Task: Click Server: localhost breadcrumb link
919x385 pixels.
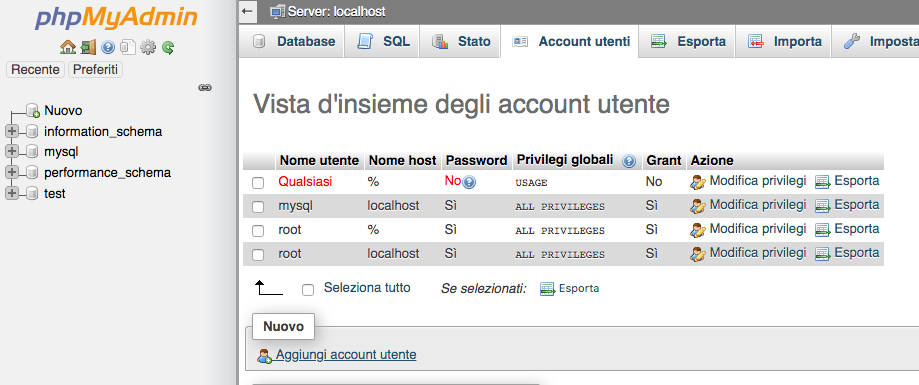Action: [337, 12]
